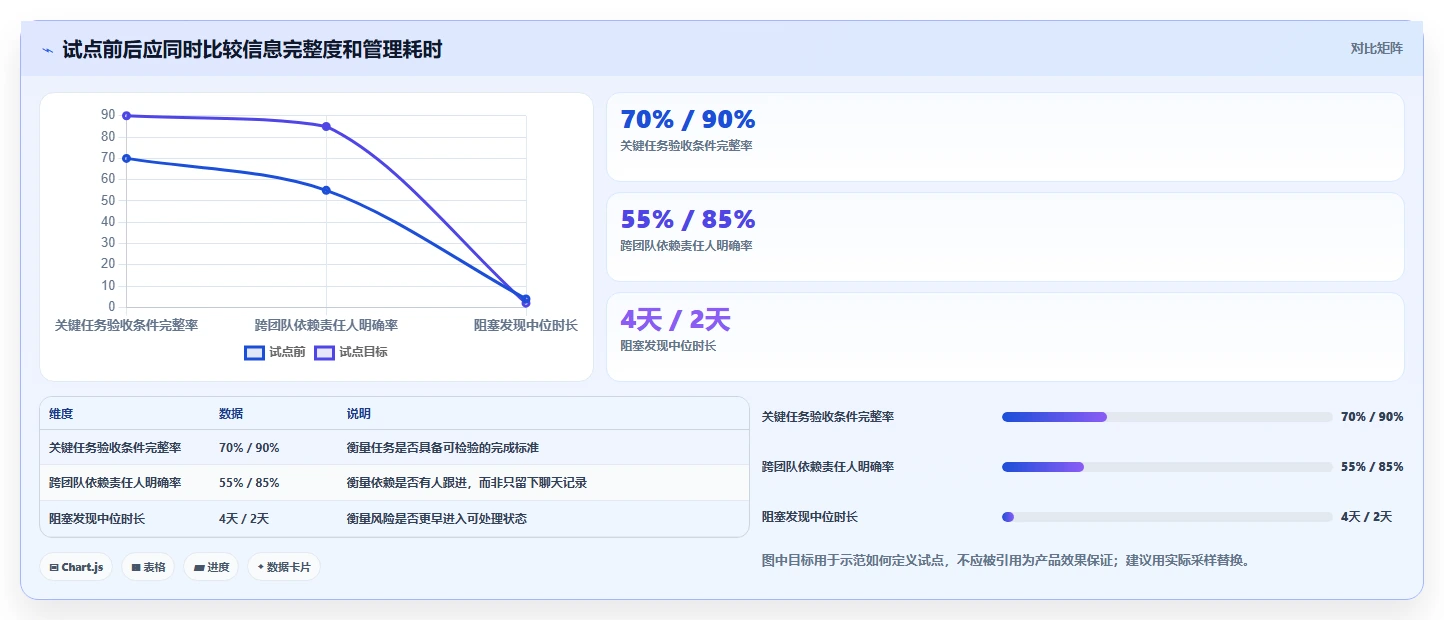Click the 对比矩阵 label in the header

point(1376,48)
